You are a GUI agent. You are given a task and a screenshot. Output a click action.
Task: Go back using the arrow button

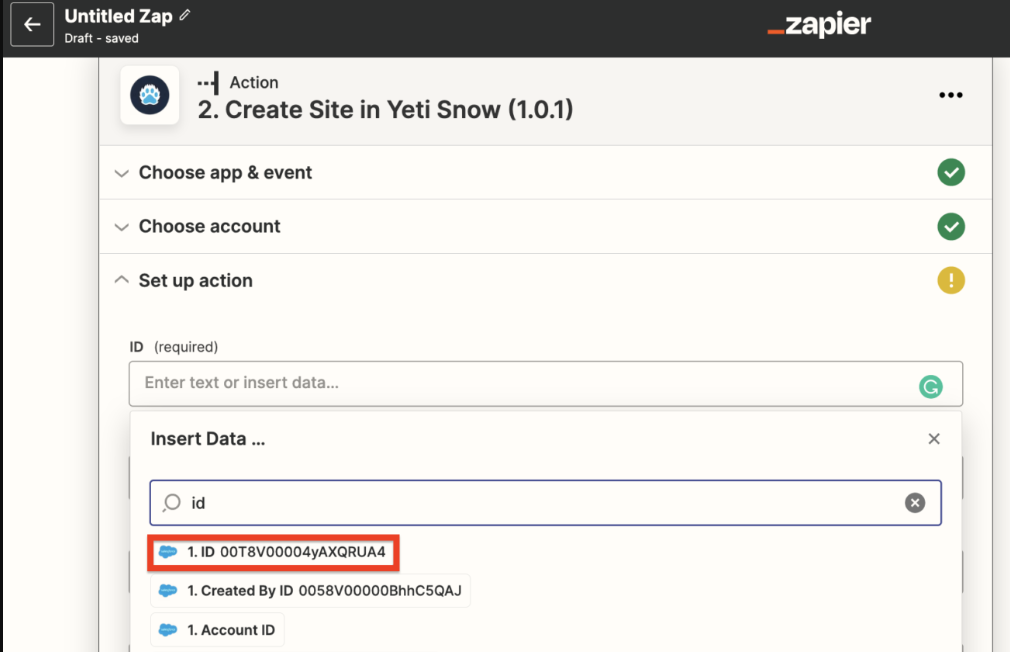tap(32, 24)
